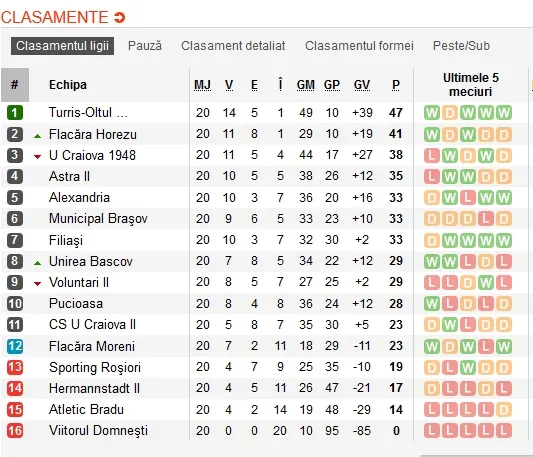Click the orange arrow icon beside CLASAMENTE
This screenshot has height=457, width=533.
120,17
